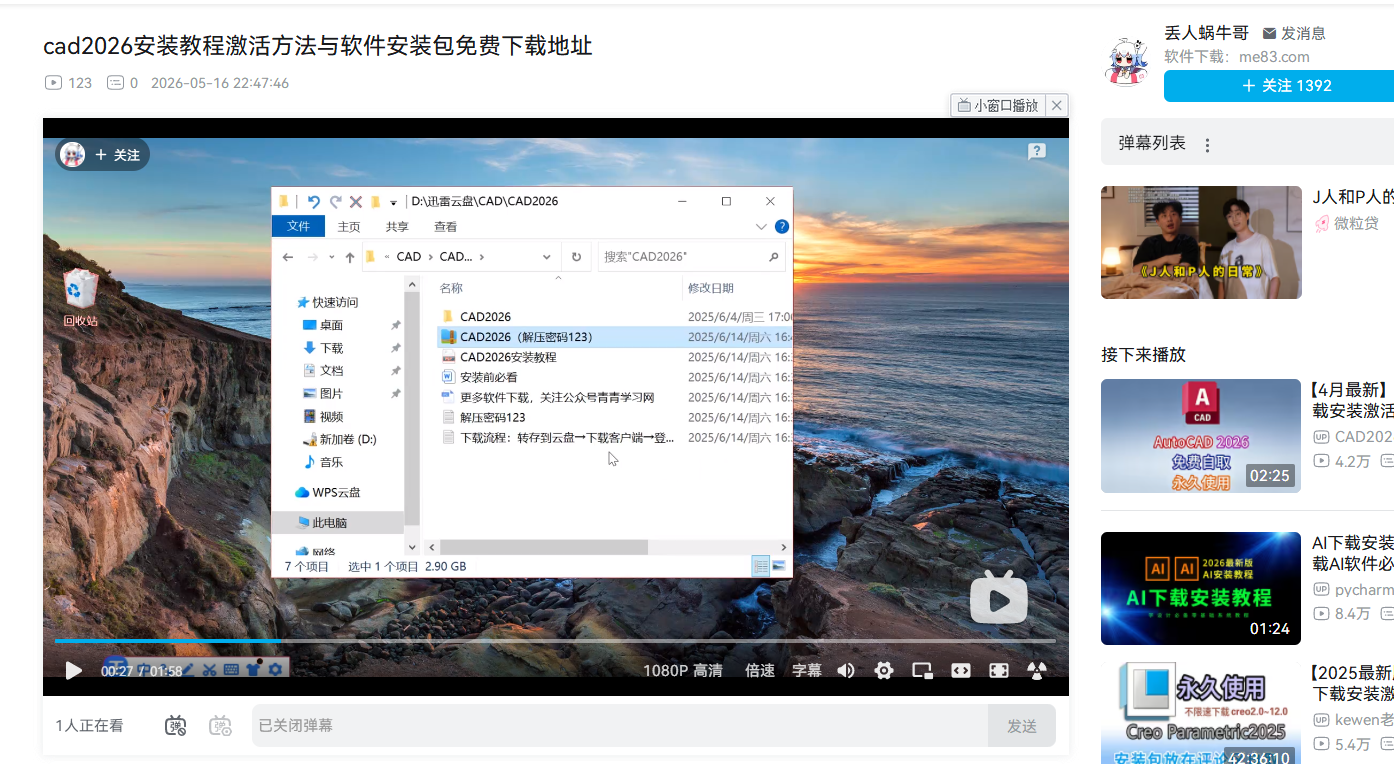Image resolution: width=1394 pixels, height=764 pixels.
Task: Enter fullscreen mode icon
Action: (x=998, y=670)
